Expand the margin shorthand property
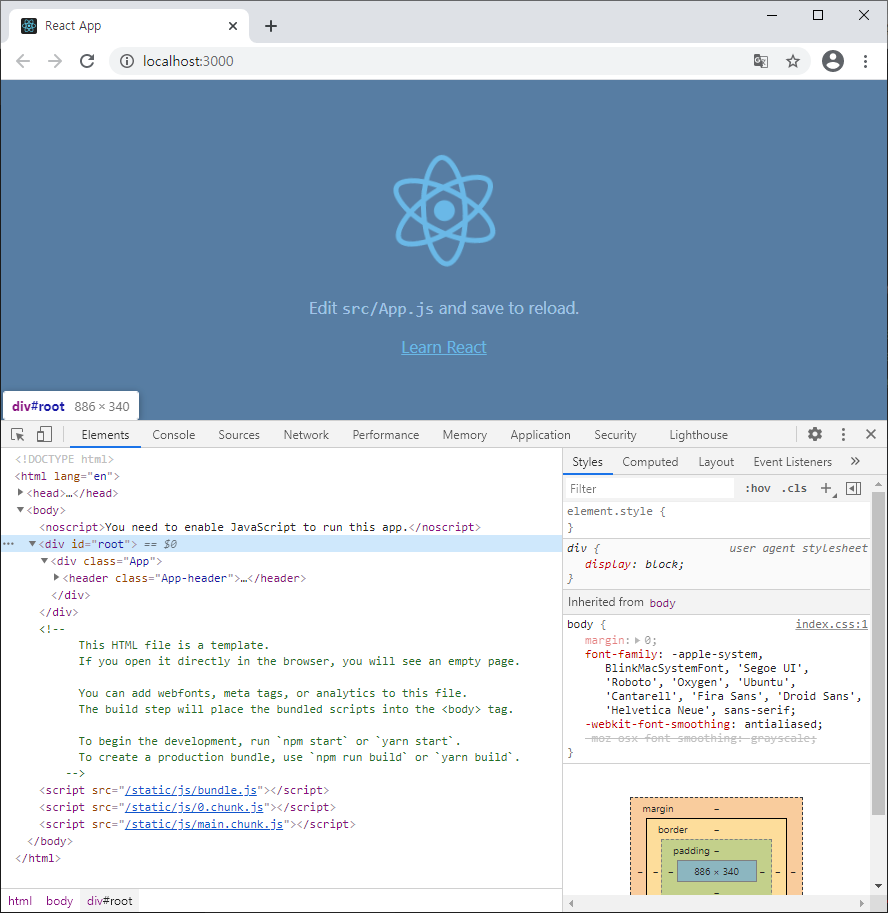Screen dimensions: 888x913 pyautogui.click(x=637, y=640)
